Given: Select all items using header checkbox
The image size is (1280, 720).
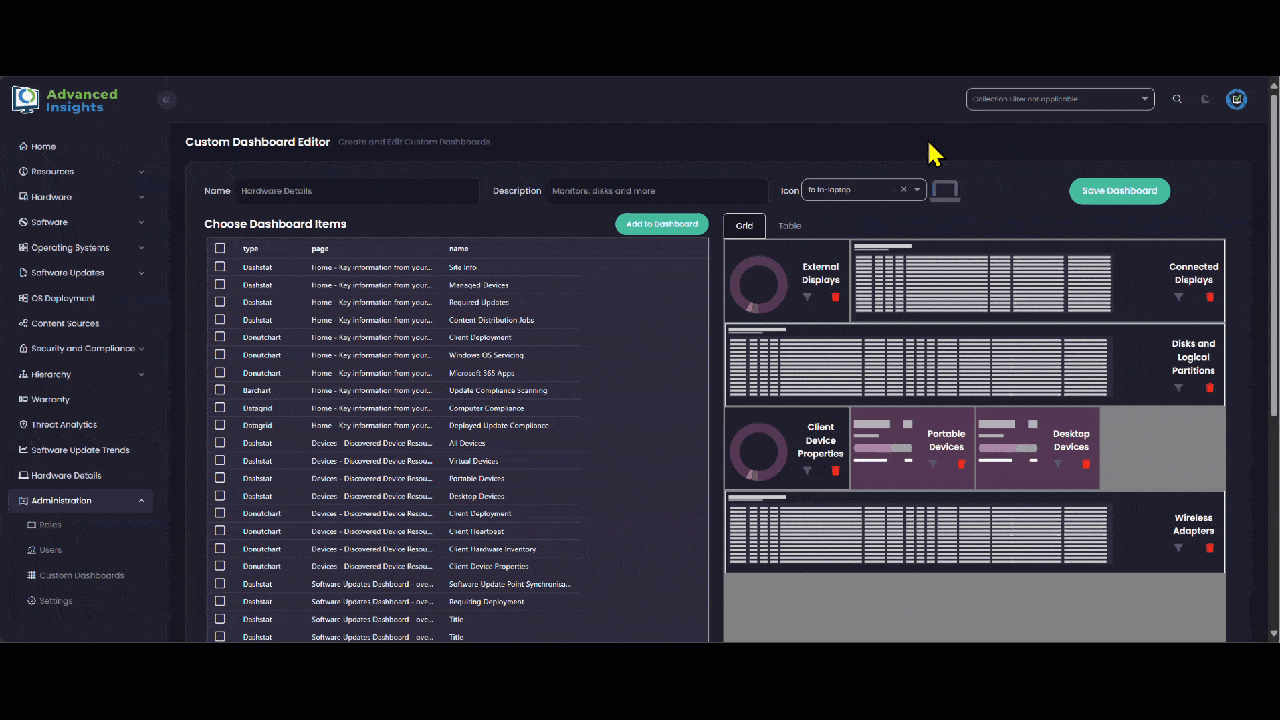Looking at the screenshot, I should click(220, 248).
